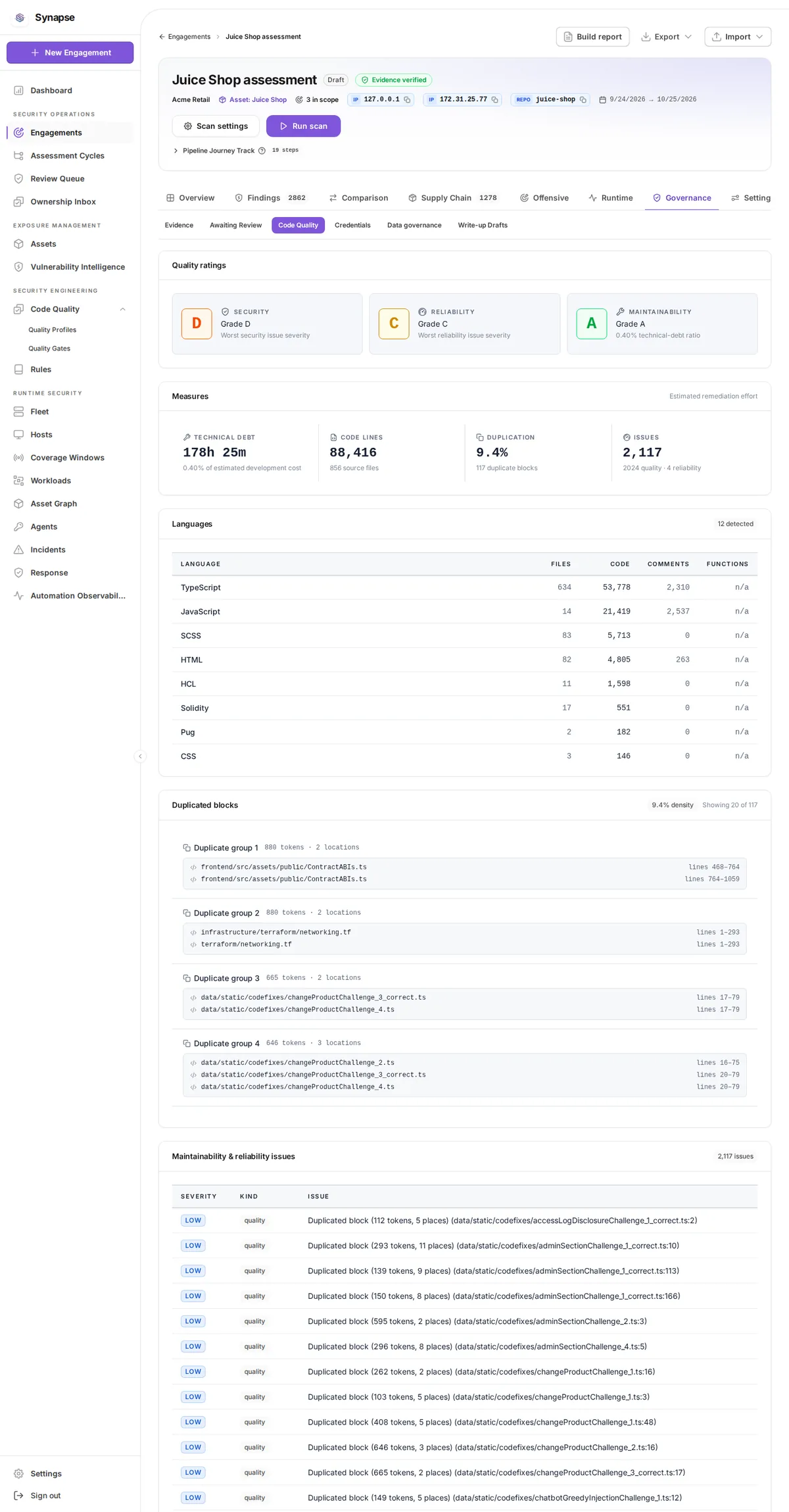789x1512 pixels.
Task: Click the Synapse logo icon
Action: click(20, 18)
